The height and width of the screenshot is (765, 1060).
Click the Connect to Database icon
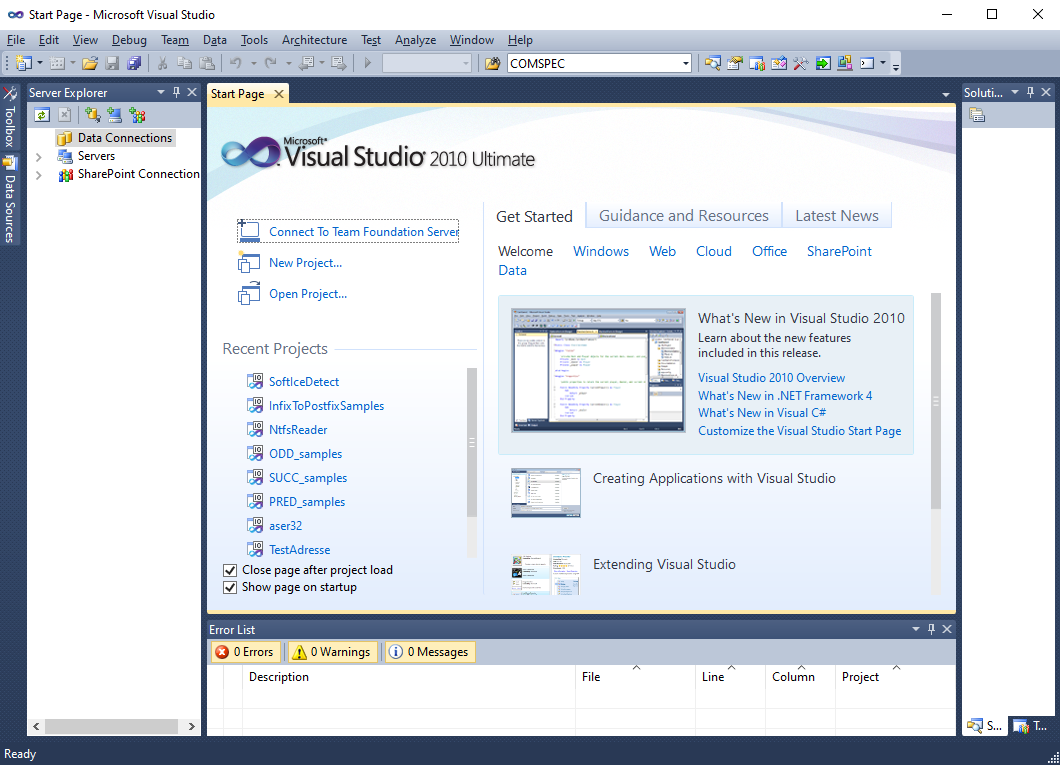[93, 115]
